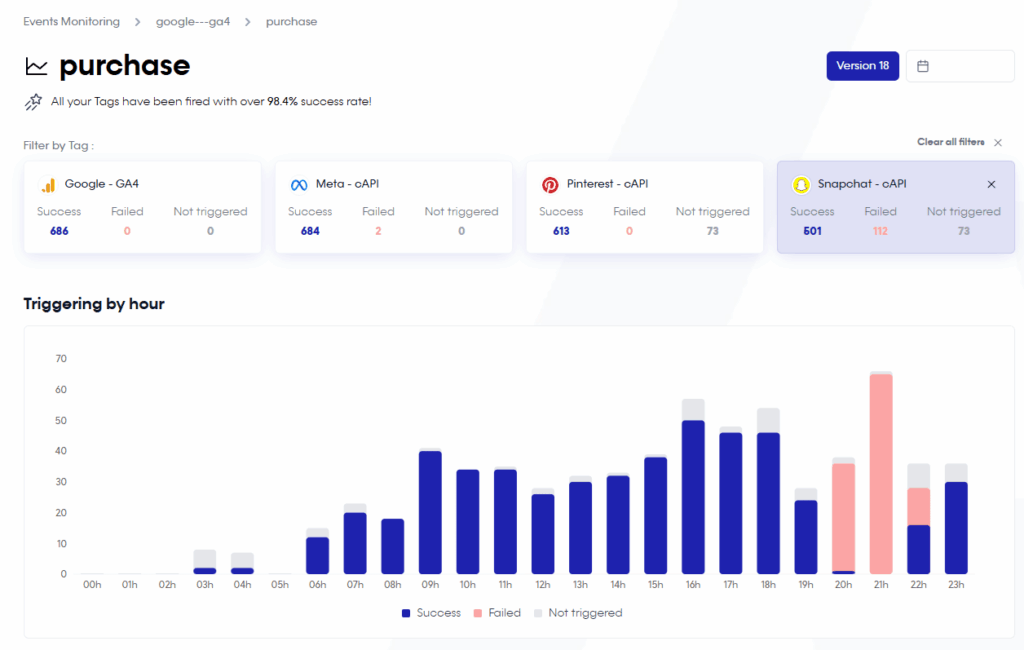Click the Pinterest cAPI logo icon
Image resolution: width=1024 pixels, height=650 pixels.
click(x=550, y=185)
